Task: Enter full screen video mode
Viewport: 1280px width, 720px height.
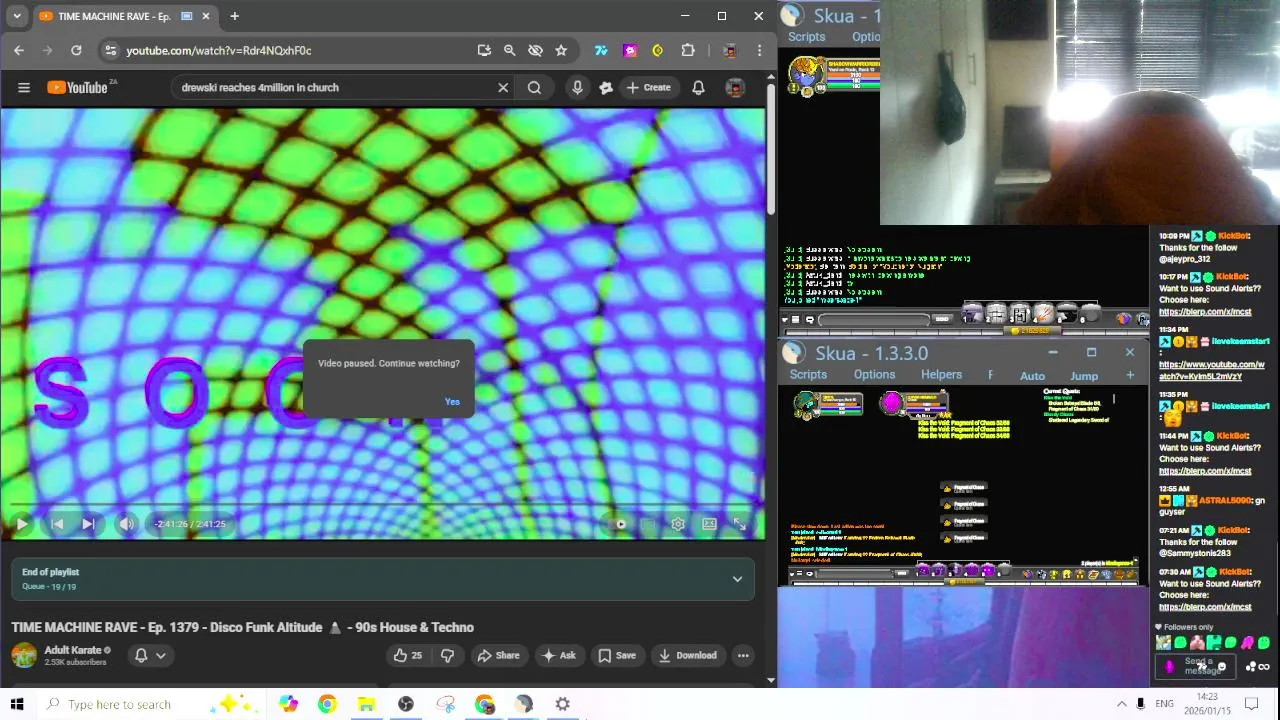Action: [x=739, y=524]
